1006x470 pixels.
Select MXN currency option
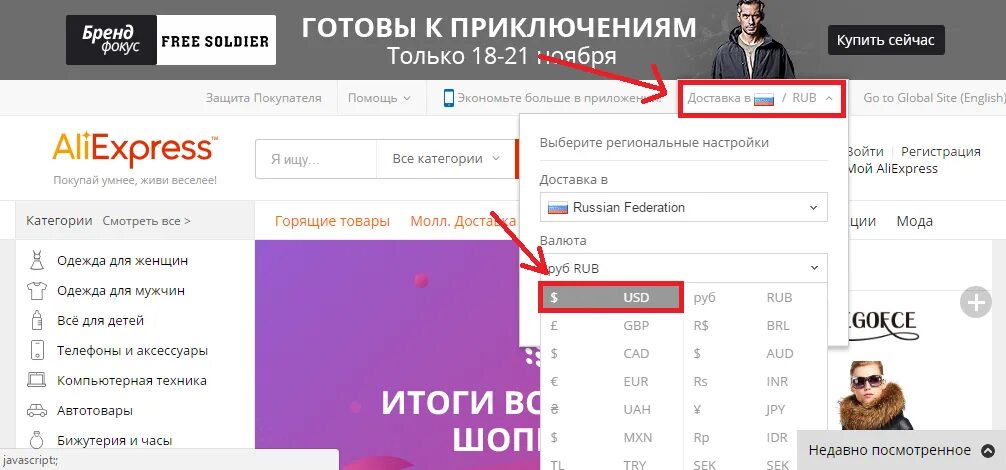611,438
